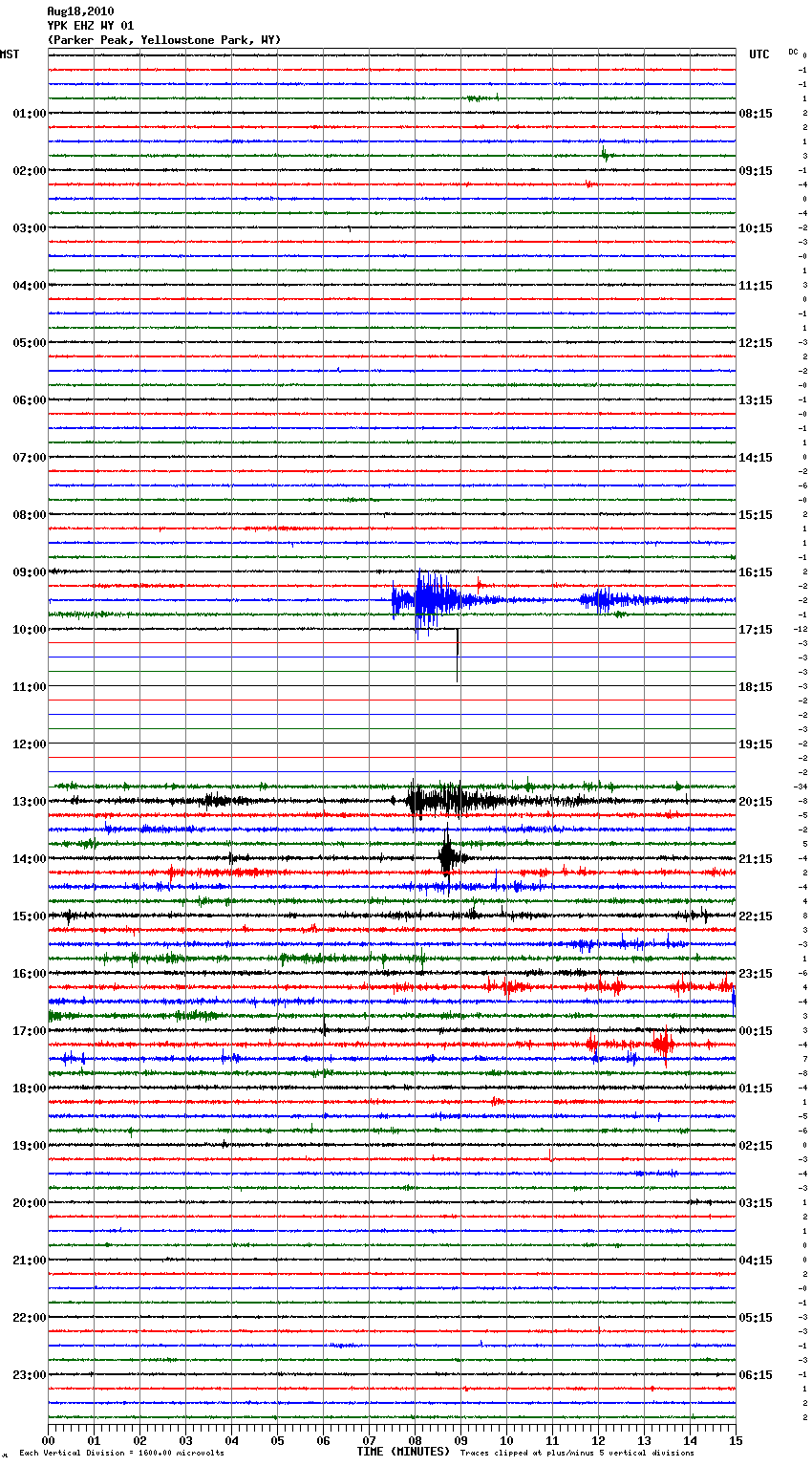This screenshot has width=812, height=1466.
Task: Select the 04:00 MST time label
Action: click(x=30, y=286)
